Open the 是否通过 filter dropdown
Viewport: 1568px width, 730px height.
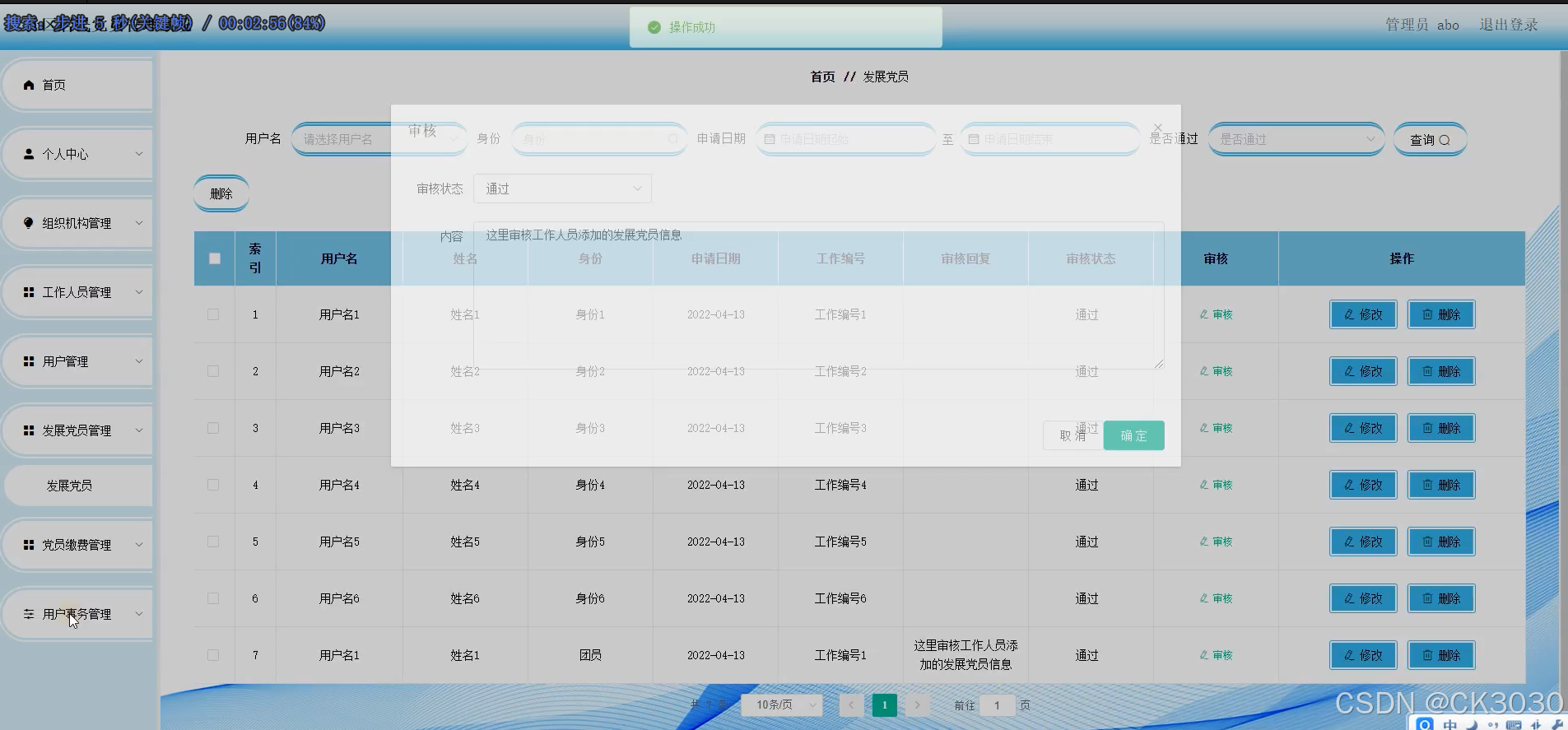(1296, 139)
